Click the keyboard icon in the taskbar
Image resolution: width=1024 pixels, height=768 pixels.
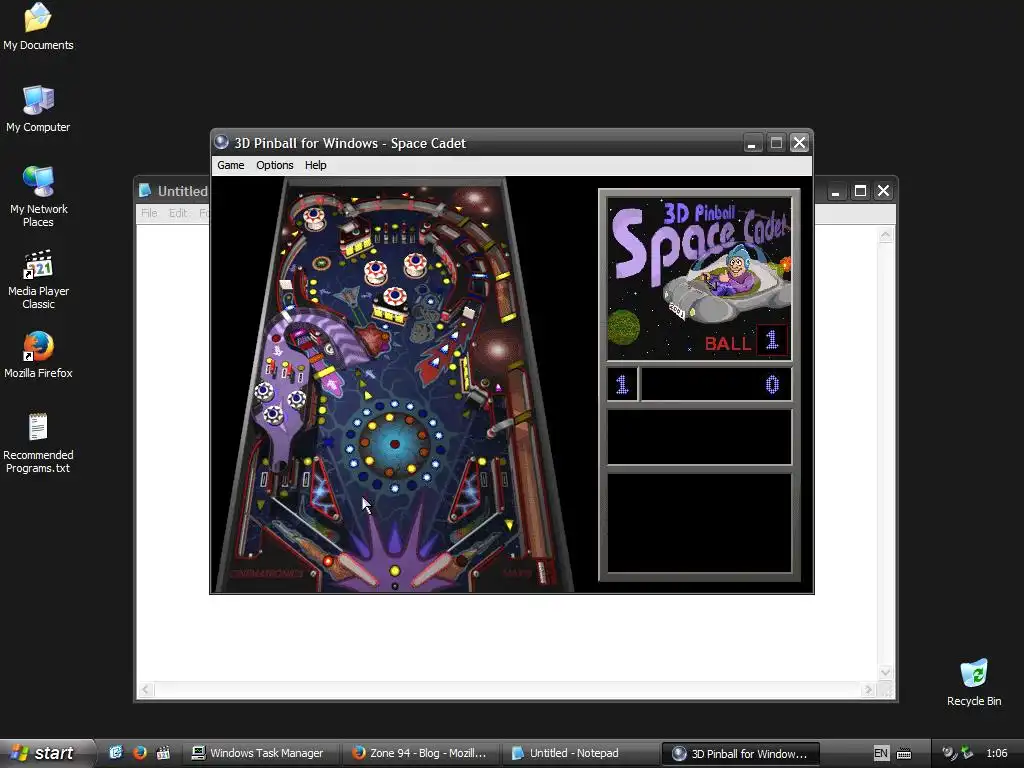pyautogui.click(x=904, y=754)
